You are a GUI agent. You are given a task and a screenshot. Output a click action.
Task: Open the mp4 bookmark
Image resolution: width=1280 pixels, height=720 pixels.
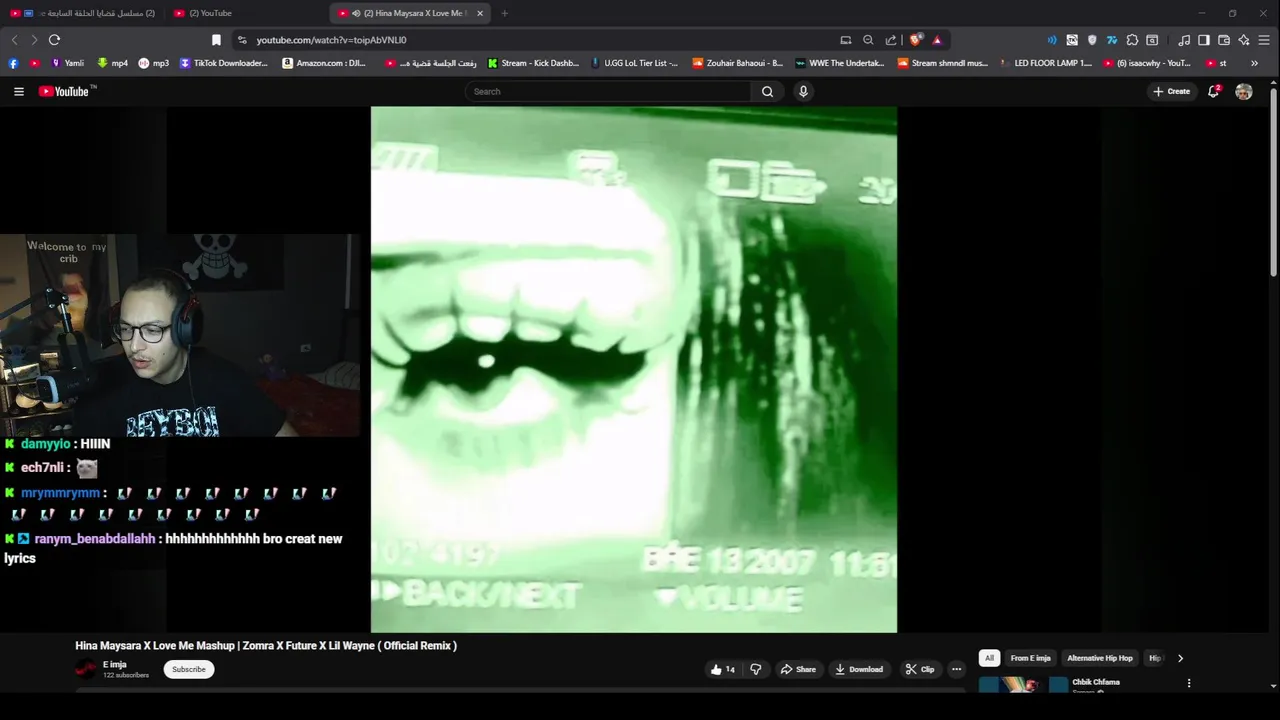click(113, 63)
